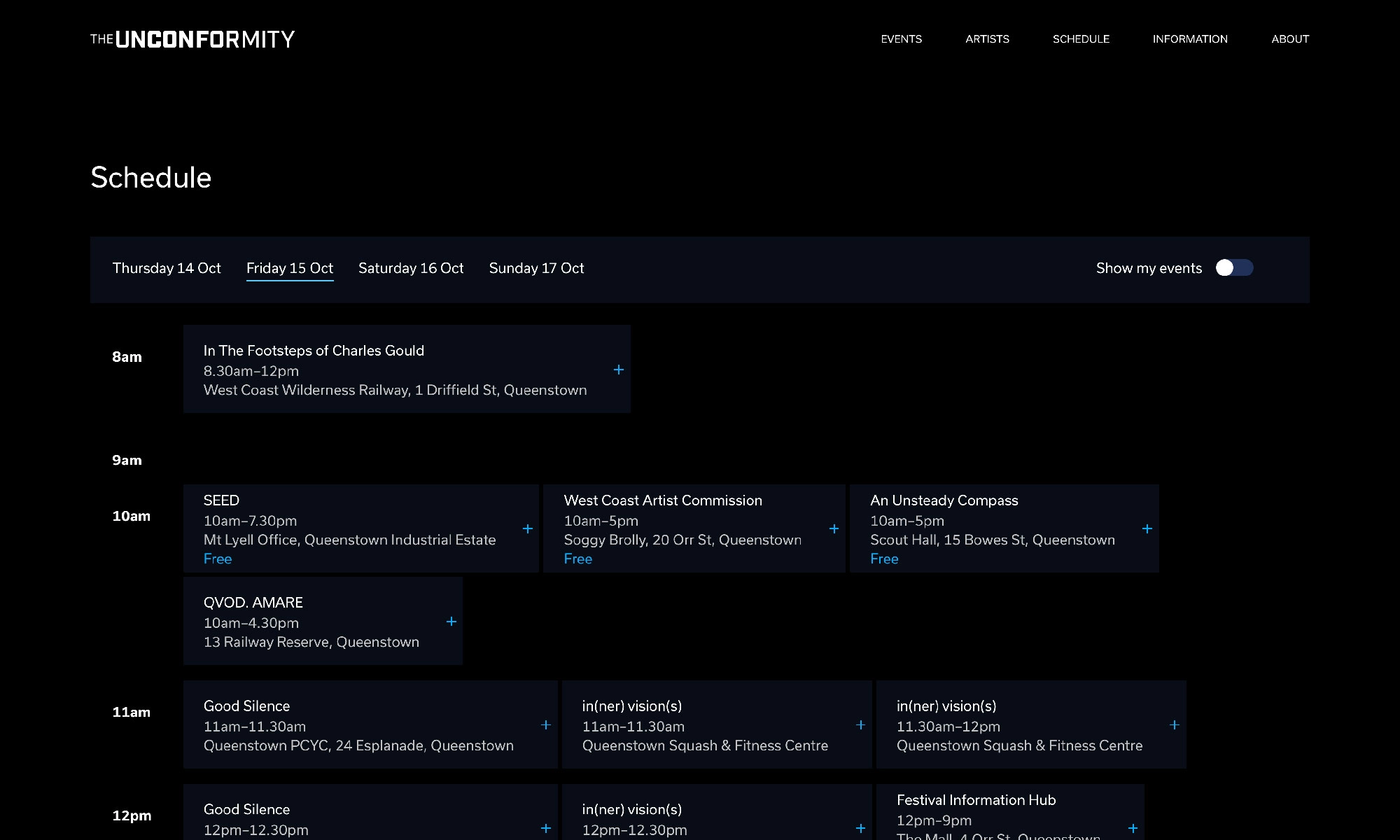The image size is (1400, 840).
Task: Click plus icon on SEED event
Action: point(528,529)
